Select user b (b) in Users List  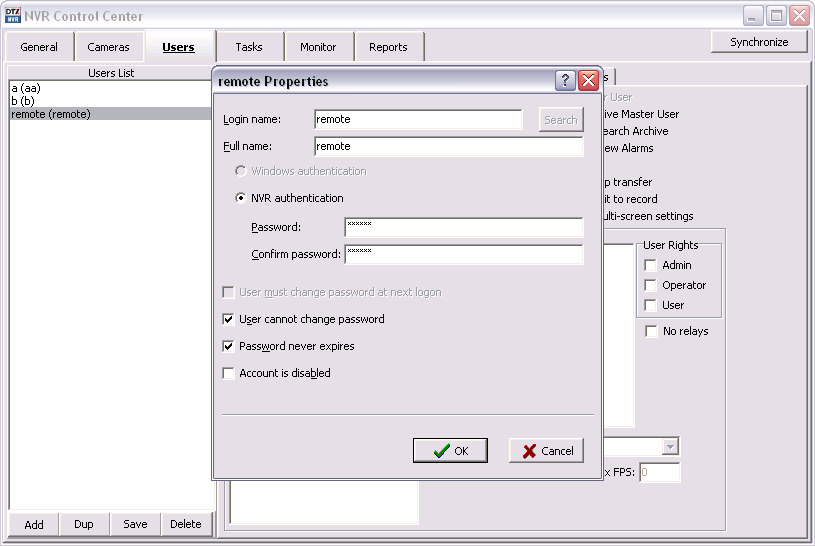(110, 101)
